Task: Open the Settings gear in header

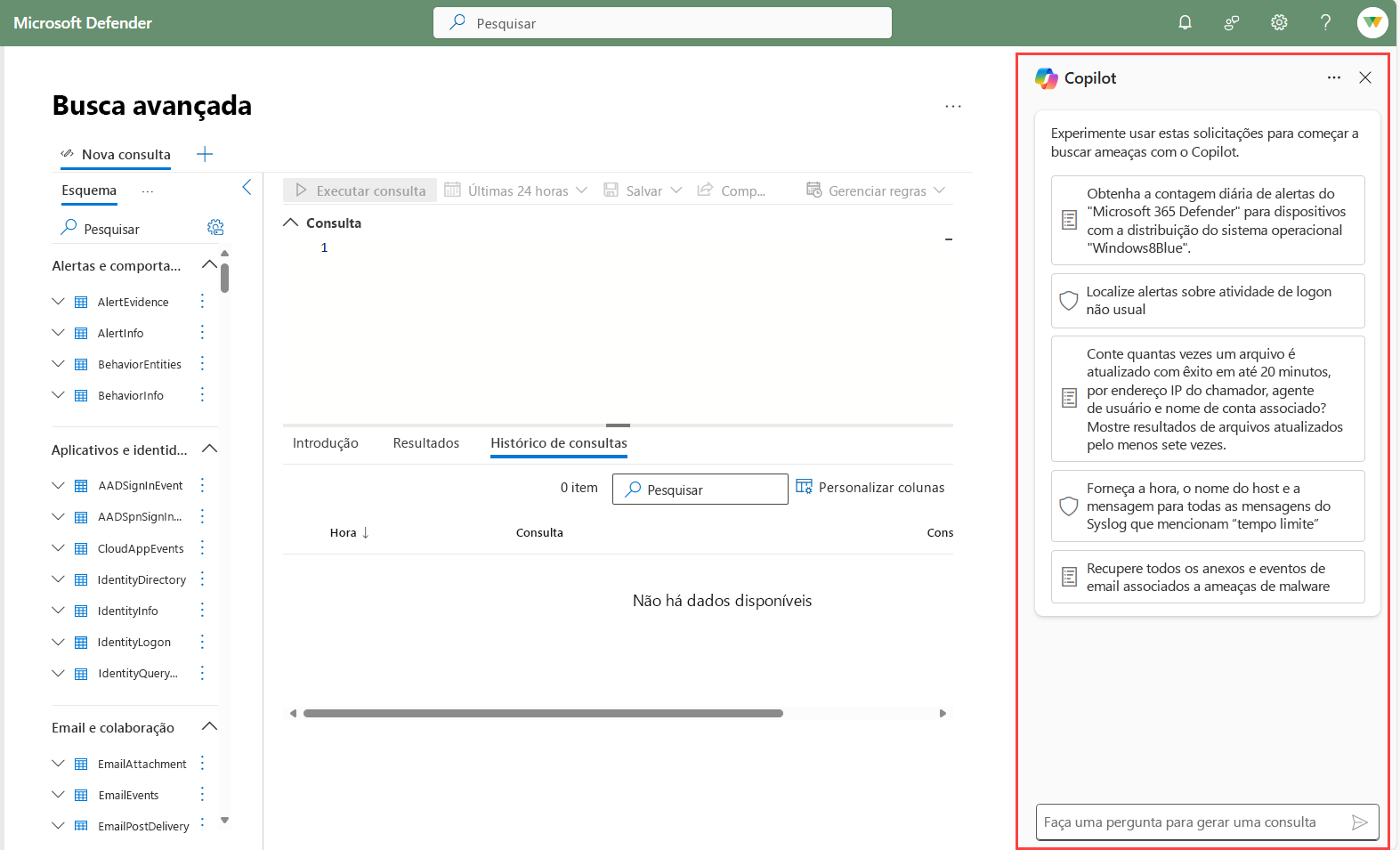Action: 1279,23
